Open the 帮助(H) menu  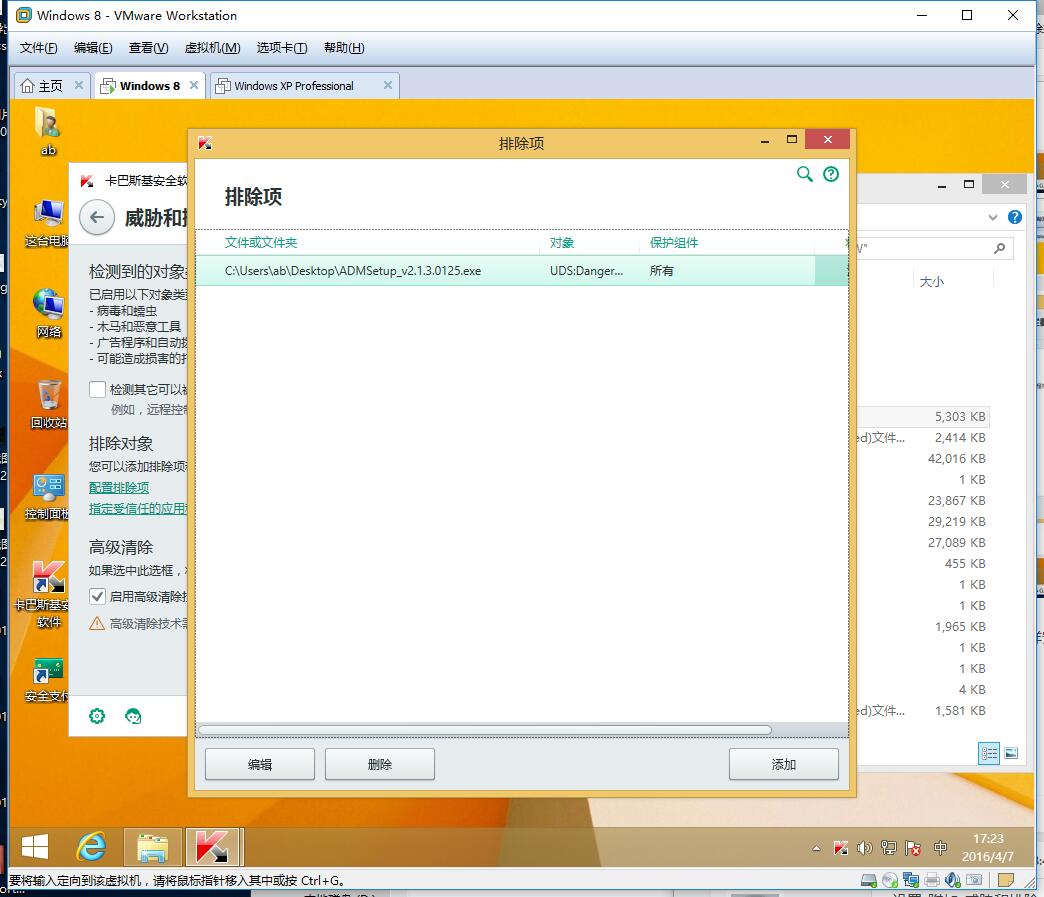tap(344, 48)
